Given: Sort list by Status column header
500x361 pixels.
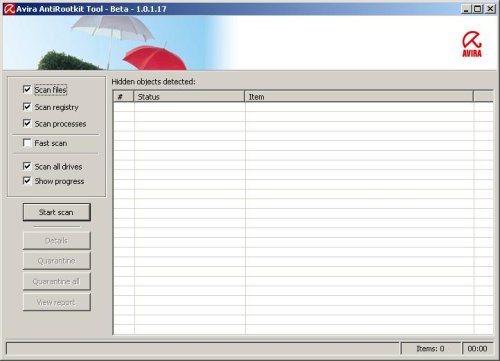Looking at the screenshot, I should click(189, 97).
